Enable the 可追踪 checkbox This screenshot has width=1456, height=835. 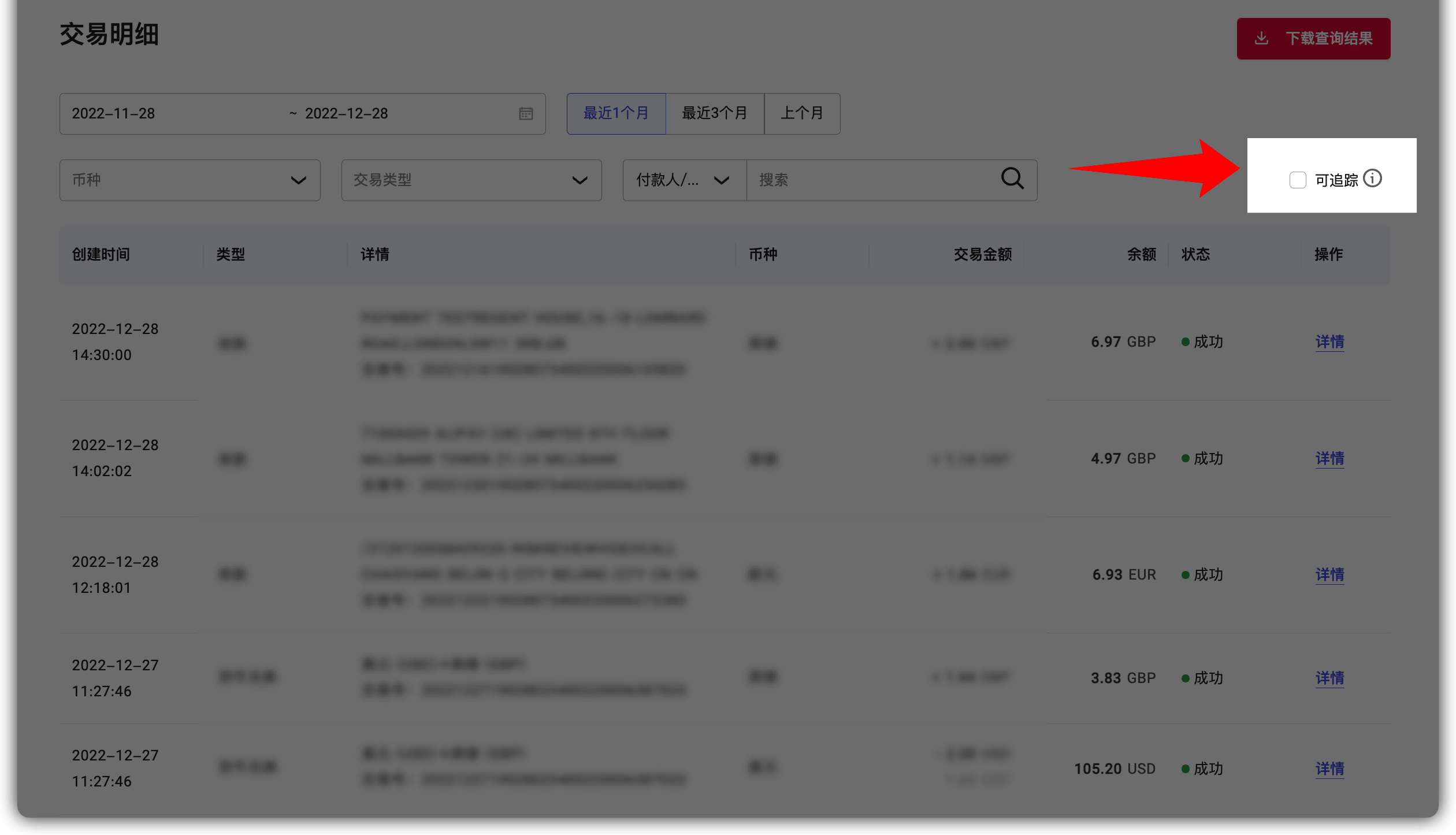point(1298,180)
